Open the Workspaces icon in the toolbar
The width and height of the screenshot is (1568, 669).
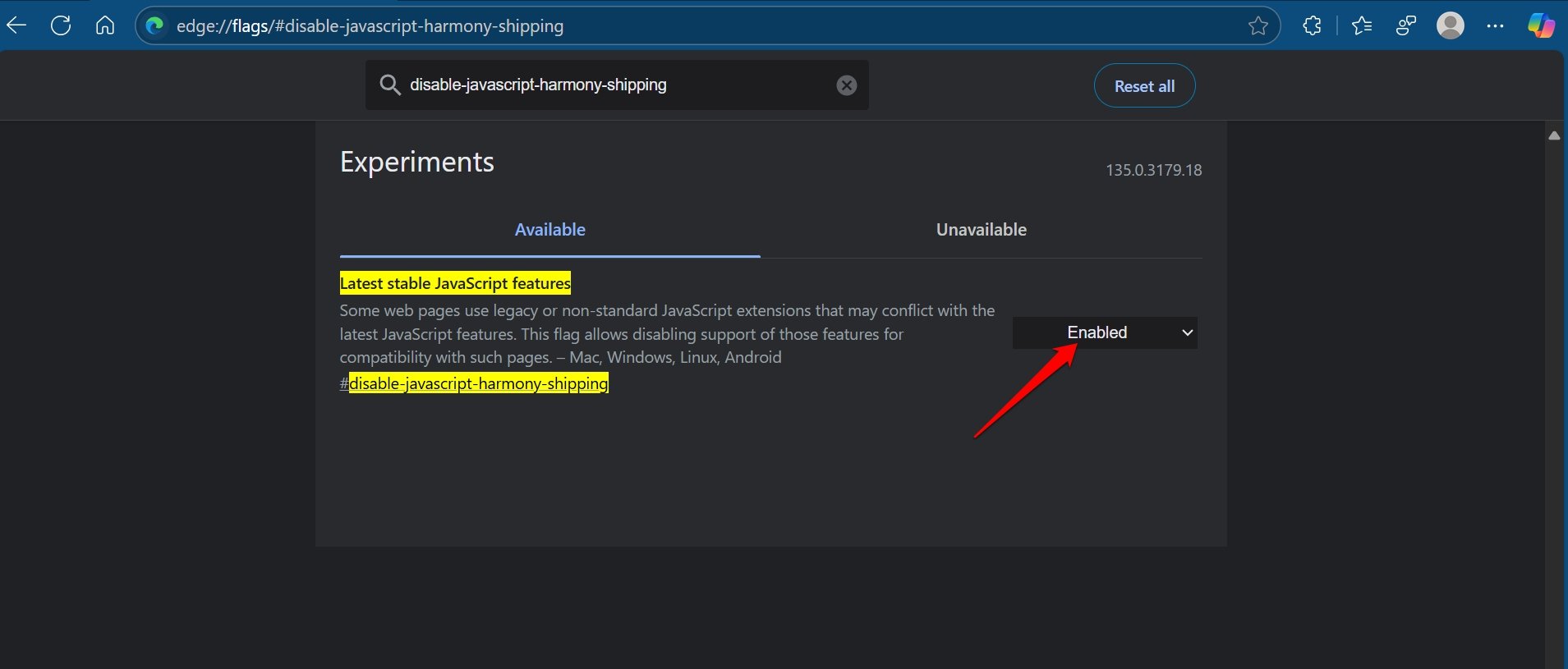click(1405, 26)
